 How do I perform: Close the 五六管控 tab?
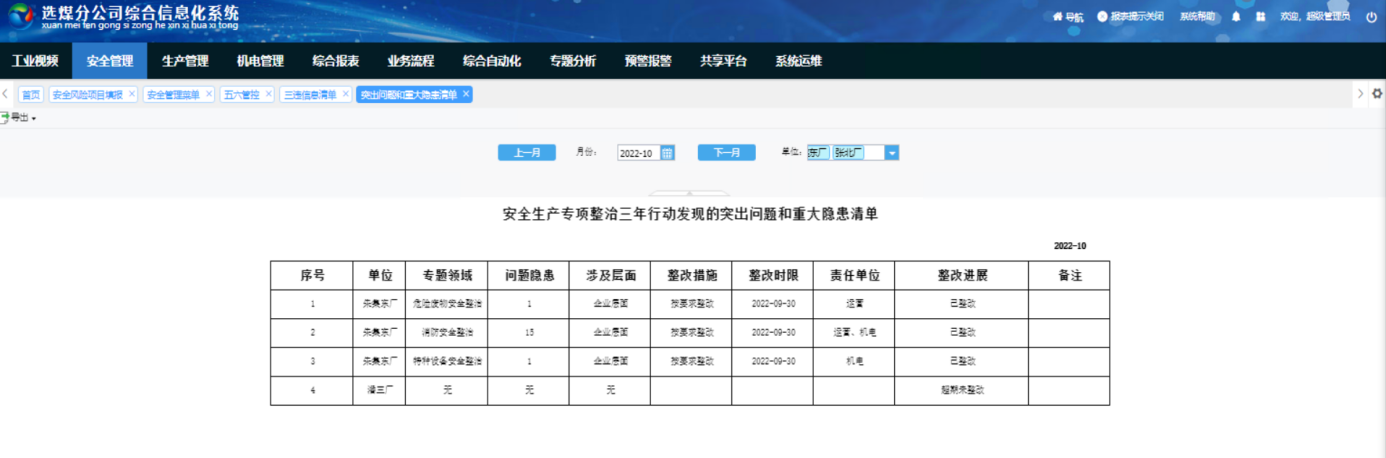click(x=268, y=94)
